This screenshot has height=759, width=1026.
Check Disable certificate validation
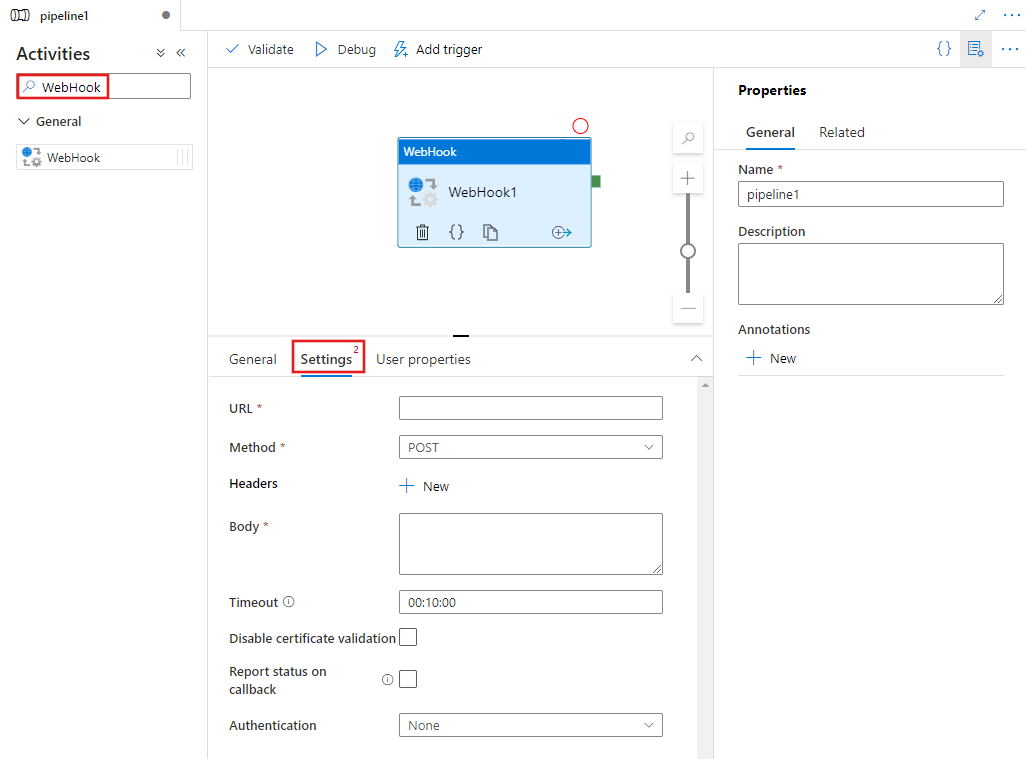pyautogui.click(x=408, y=637)
